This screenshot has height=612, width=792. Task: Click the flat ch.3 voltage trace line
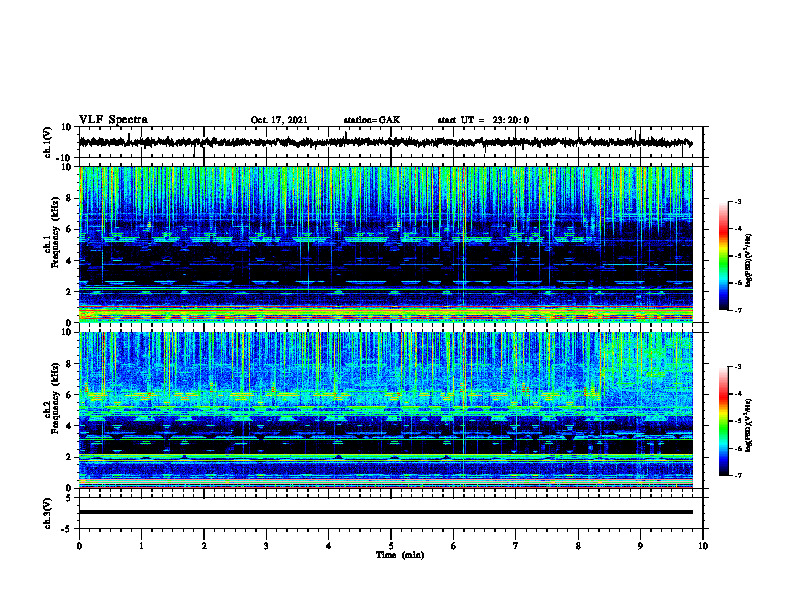coord(386,512)
